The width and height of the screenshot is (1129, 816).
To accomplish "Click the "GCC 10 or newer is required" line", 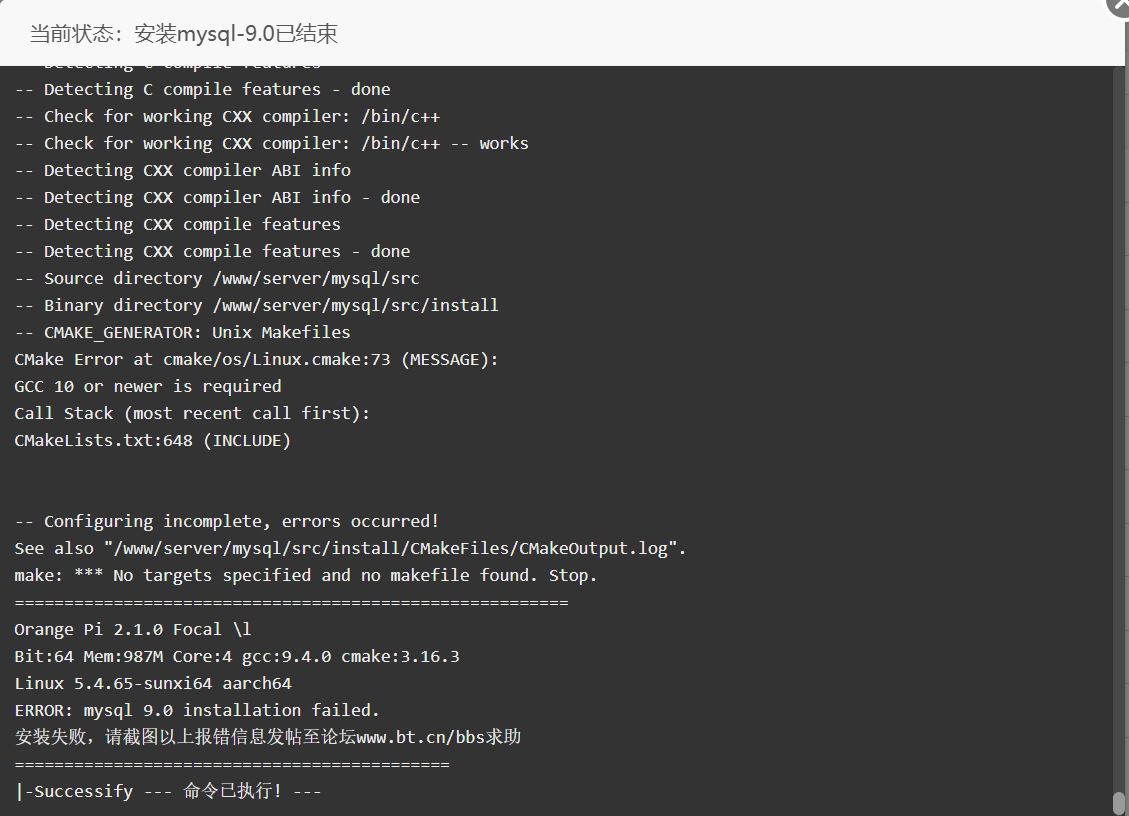I will [148, 387].
